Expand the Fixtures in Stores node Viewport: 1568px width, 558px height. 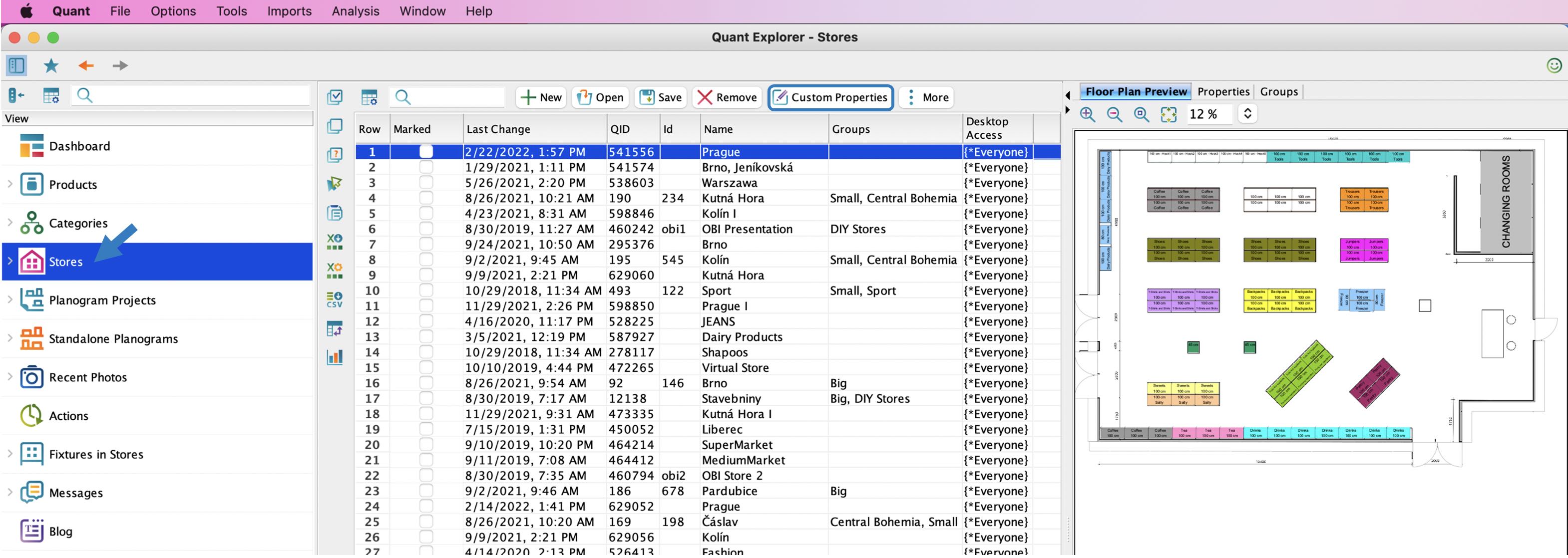point(10,453)
